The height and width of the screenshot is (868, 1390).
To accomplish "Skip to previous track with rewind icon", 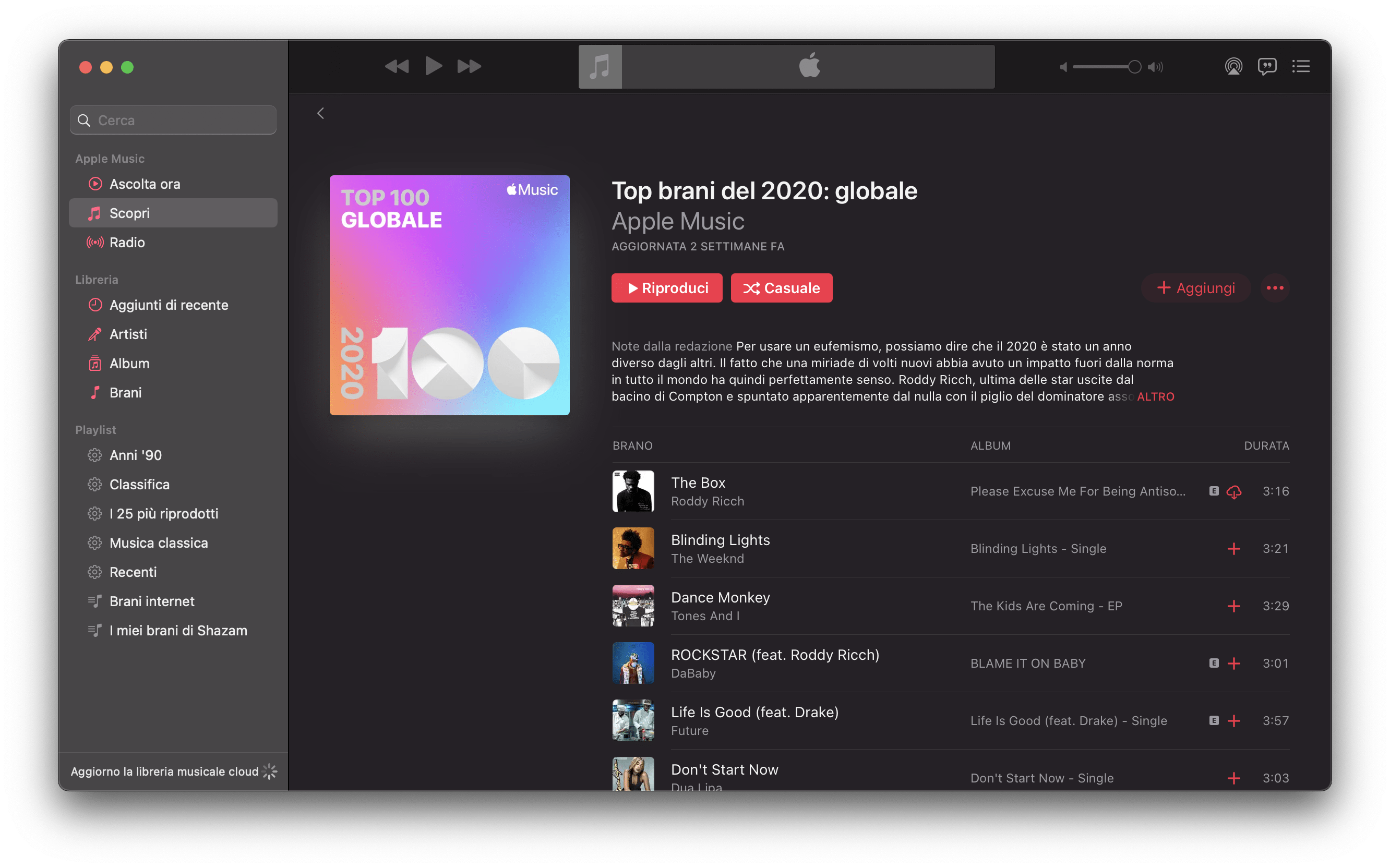I will coord(397,67).
